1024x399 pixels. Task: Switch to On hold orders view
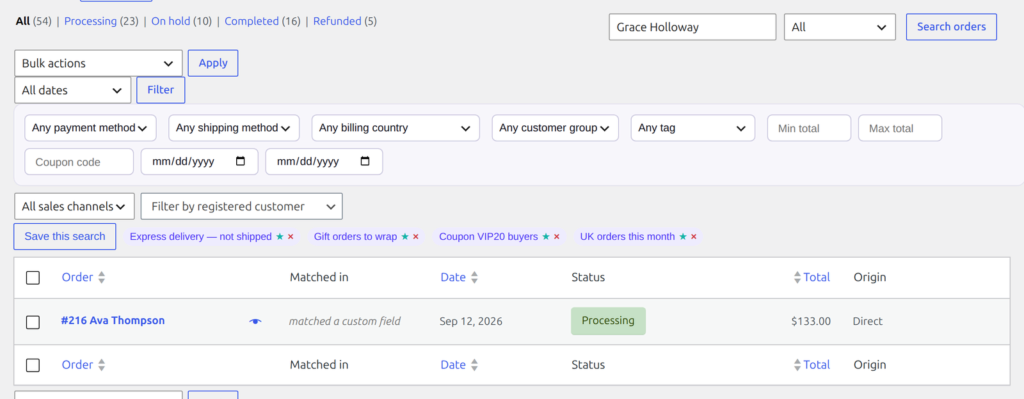click(x=170, y=21)
